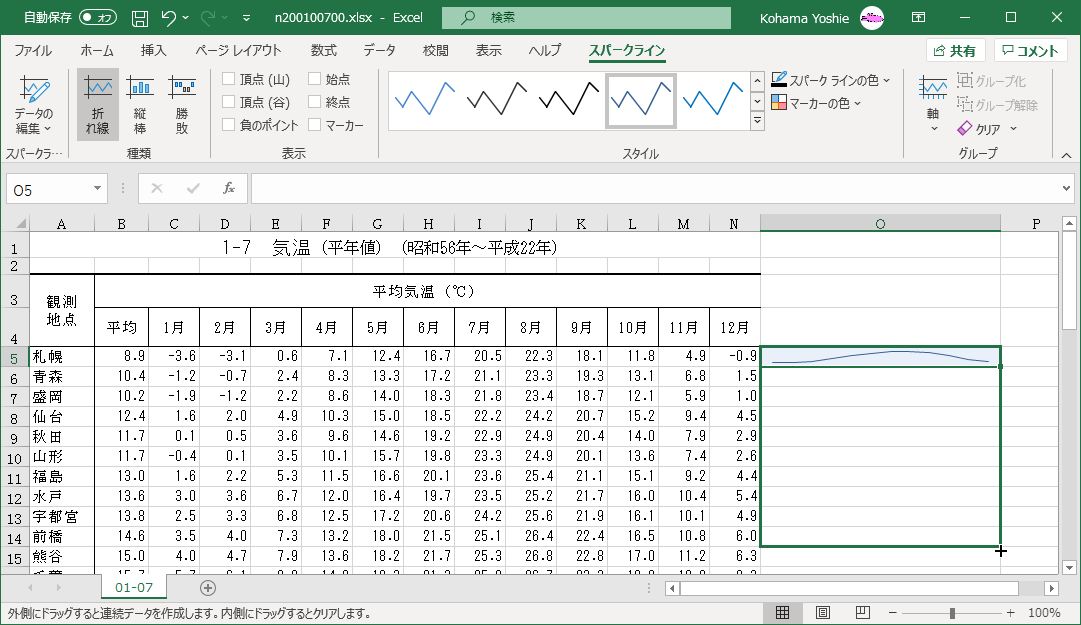The height and width of the screenshot is (625, 1081).
Task: Click the 共有 share button
Action: [955, 51]
